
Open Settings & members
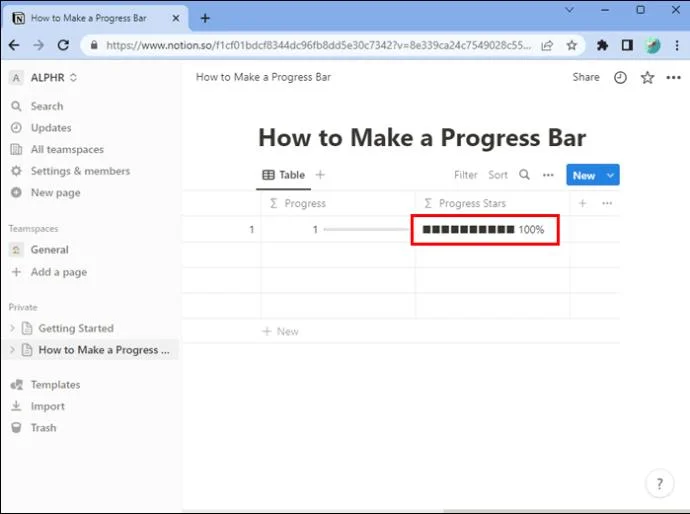(x=80, y=171)
